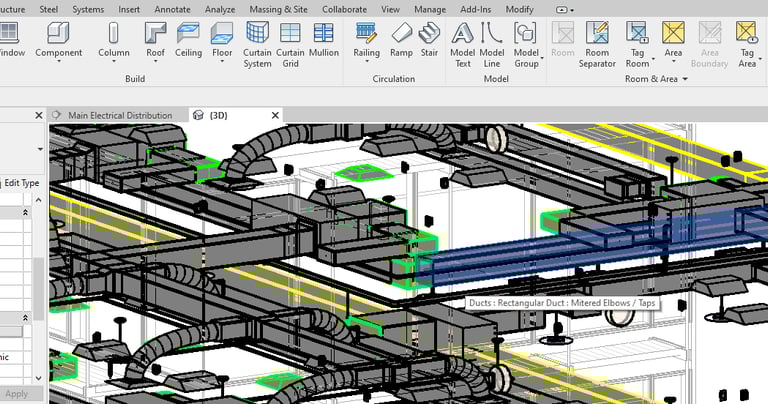Open the Component dropdown arrow
The image size is (768, 404).
click(58, 61)
